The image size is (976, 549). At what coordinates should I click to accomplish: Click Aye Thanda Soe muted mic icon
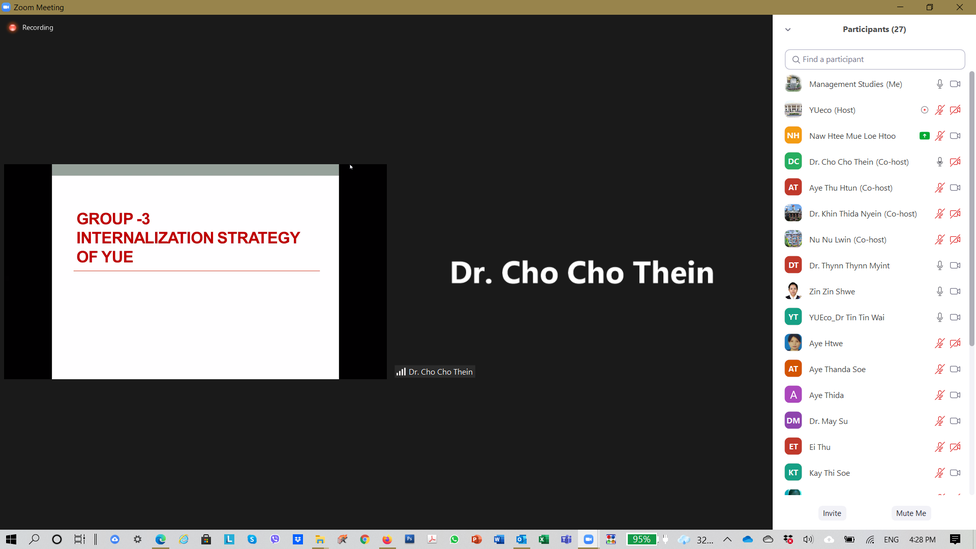tap(940, 369)
